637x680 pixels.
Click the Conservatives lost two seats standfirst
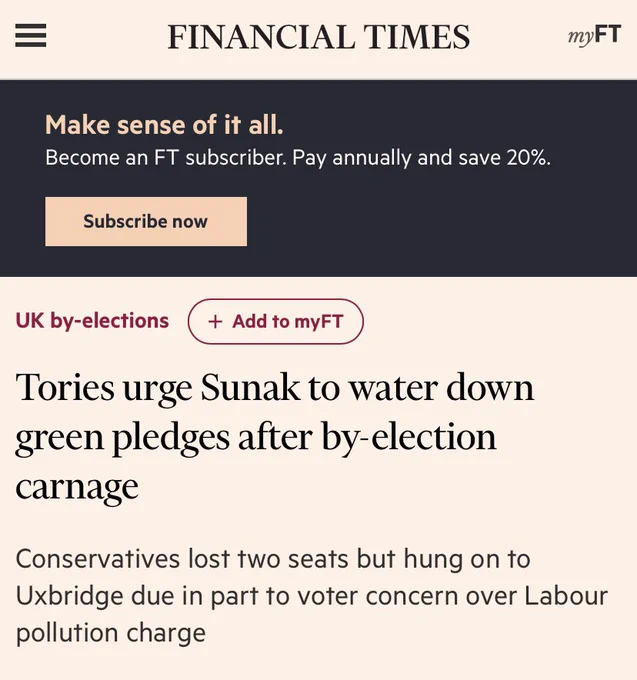click(x=311, y=595)
